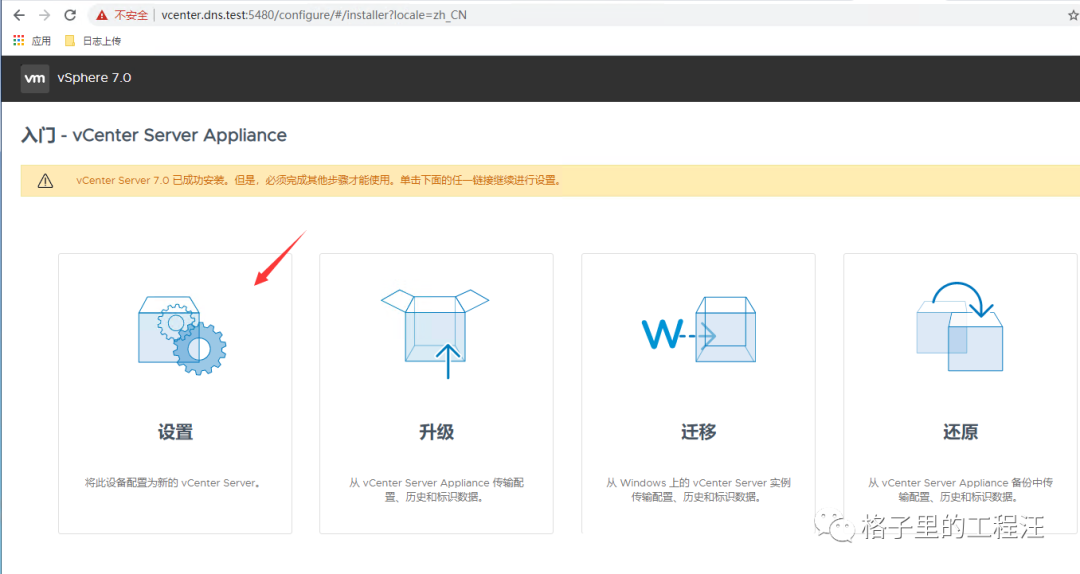This screenshot has height=574, width=1080.
Task: Select the 迁移 card title
Action: (698, 432)
